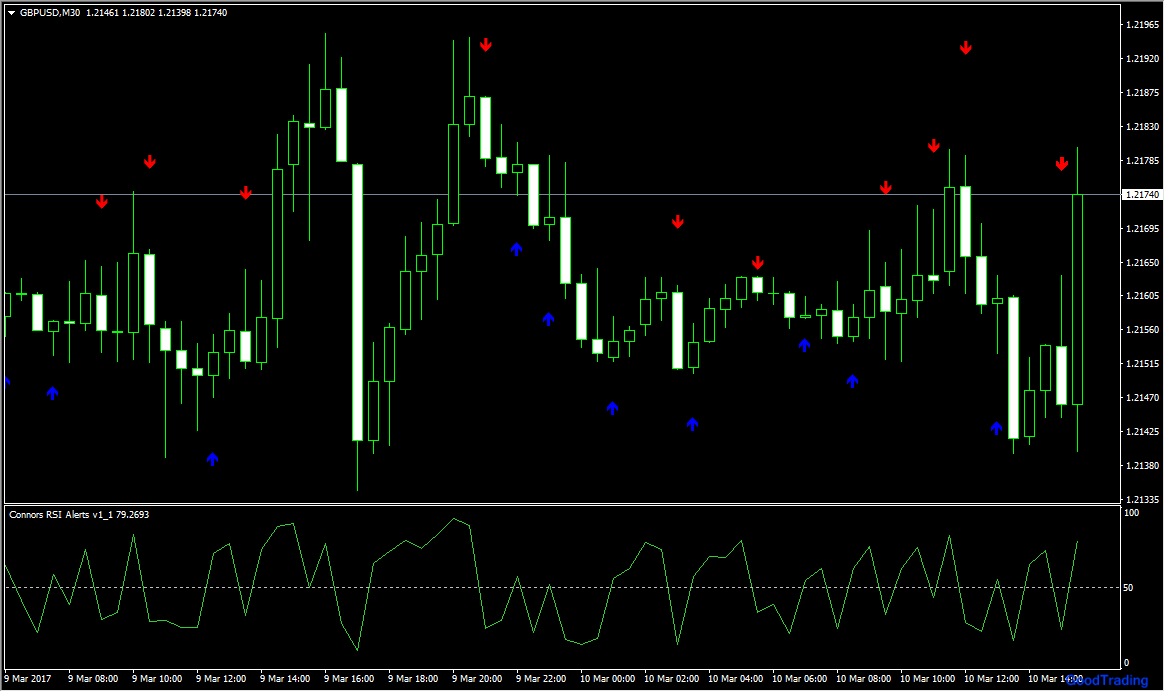Click the 10 Mar 02:00 time label
Screen dimensions: 1165x692
point(671,679)
